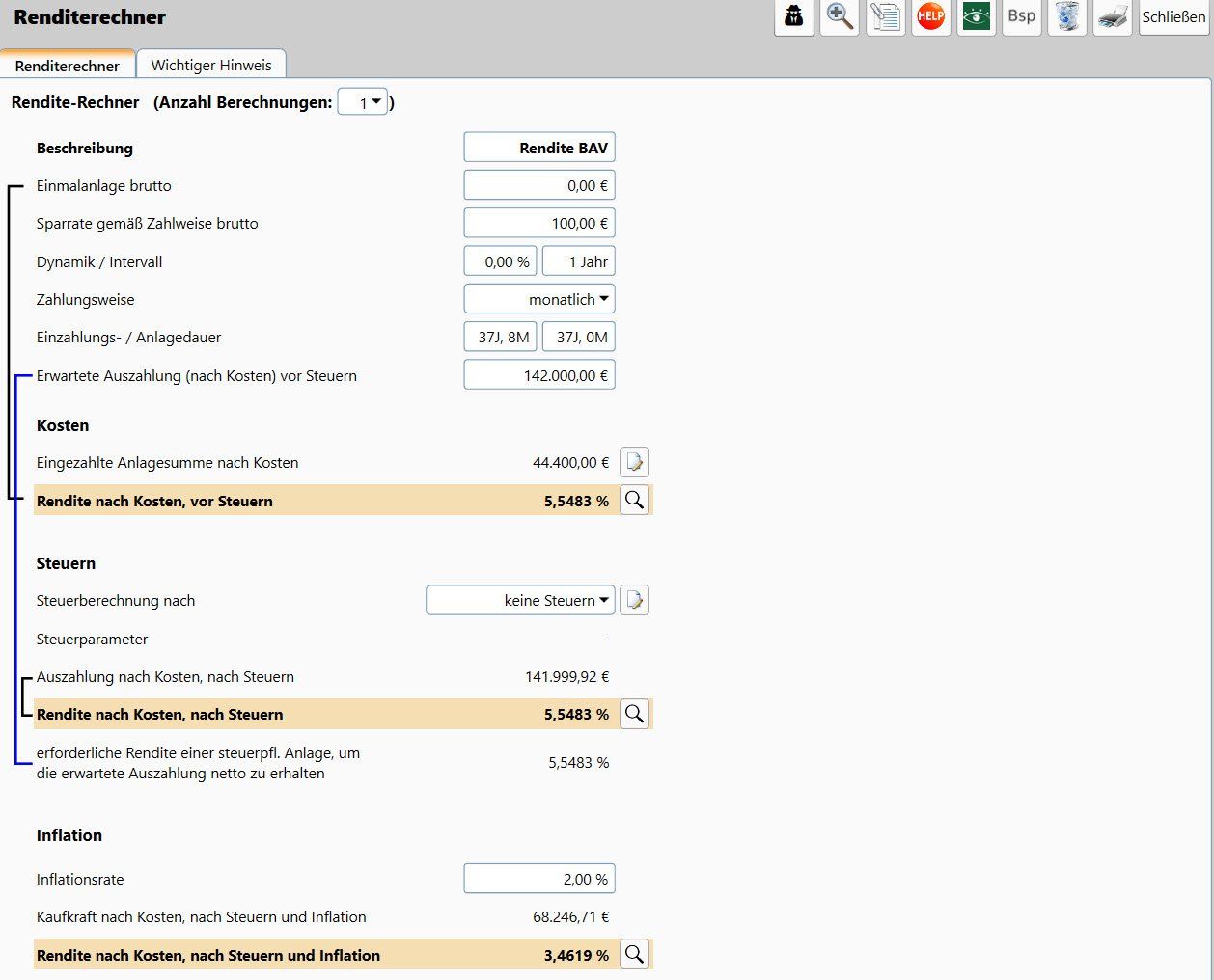This screenshot has width=1214, height=980.
Task: Edit Eingezahlte Anlagesumme nach Kosten note icon
Action: [634, 463]
